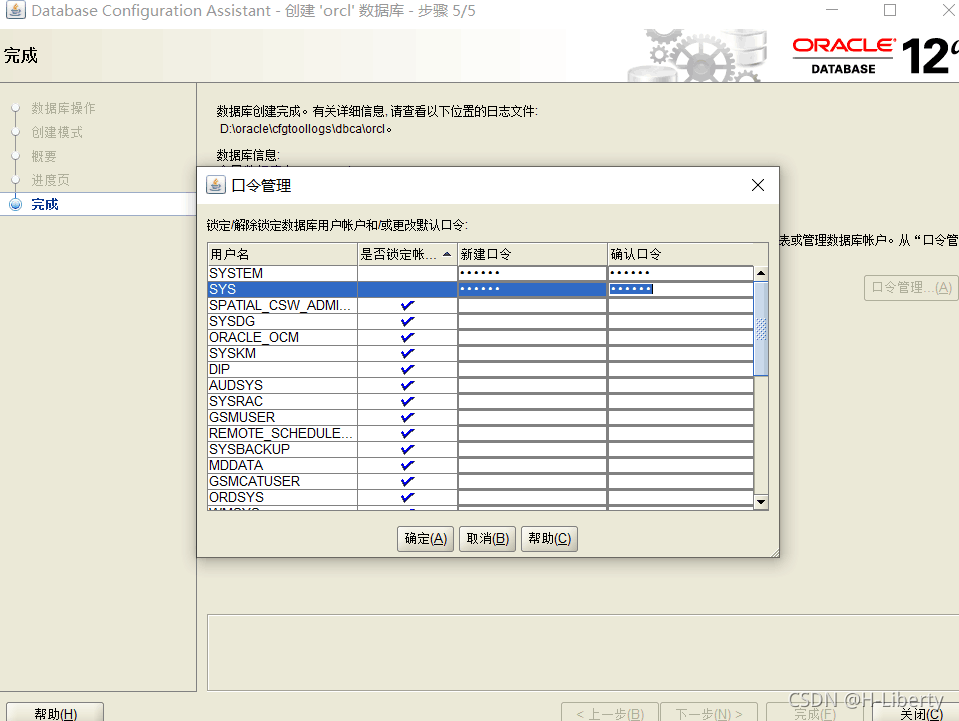Click the 新建口令 column header
The width and height of the screenshot is (959, 721).
tap(532, 254)
